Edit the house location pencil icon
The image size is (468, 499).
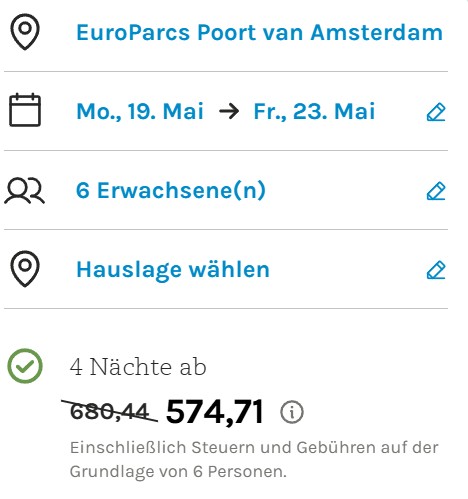pos(436,270)
